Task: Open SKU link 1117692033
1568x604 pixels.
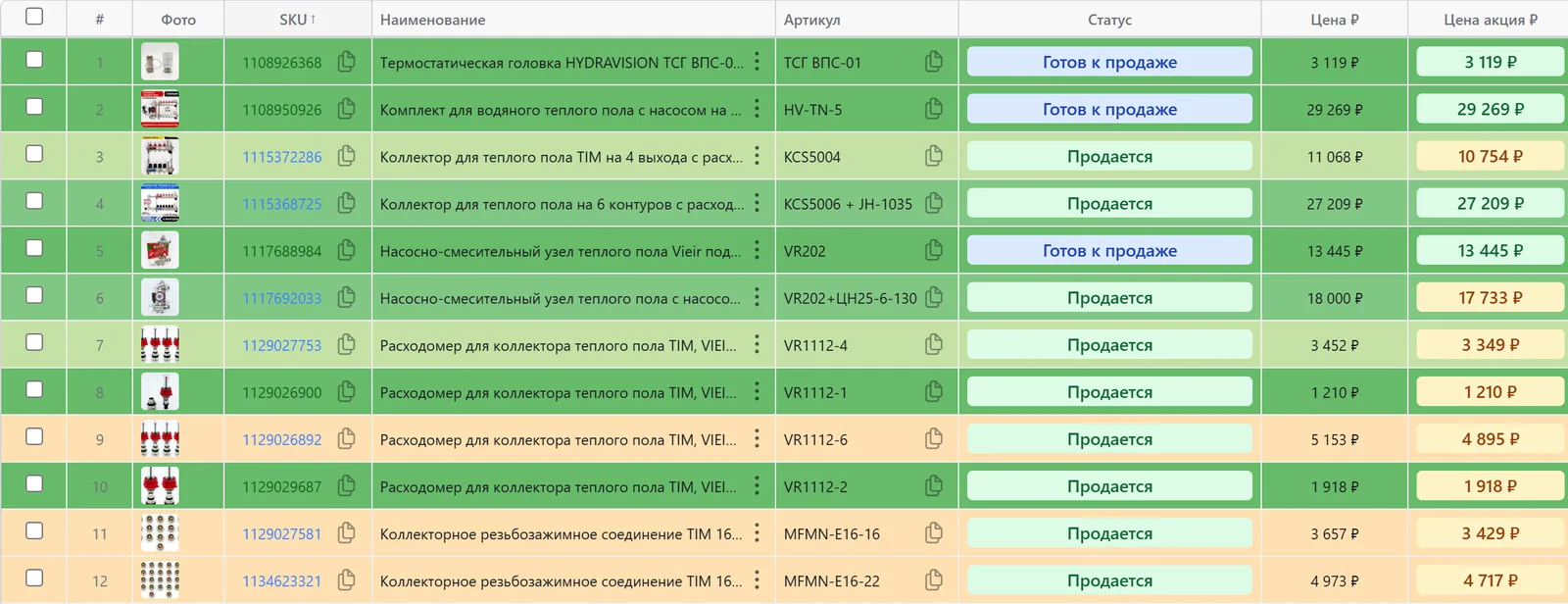Action: pos(282,298)
